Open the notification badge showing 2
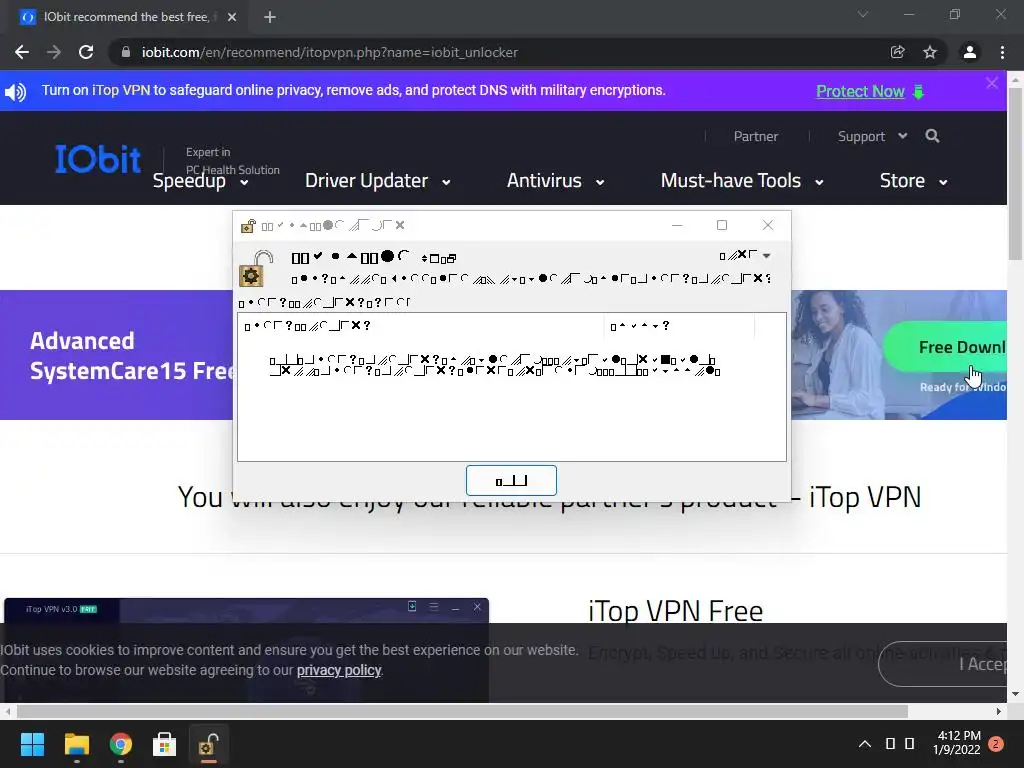This screenshot has height=768, width=1024. 996,744
